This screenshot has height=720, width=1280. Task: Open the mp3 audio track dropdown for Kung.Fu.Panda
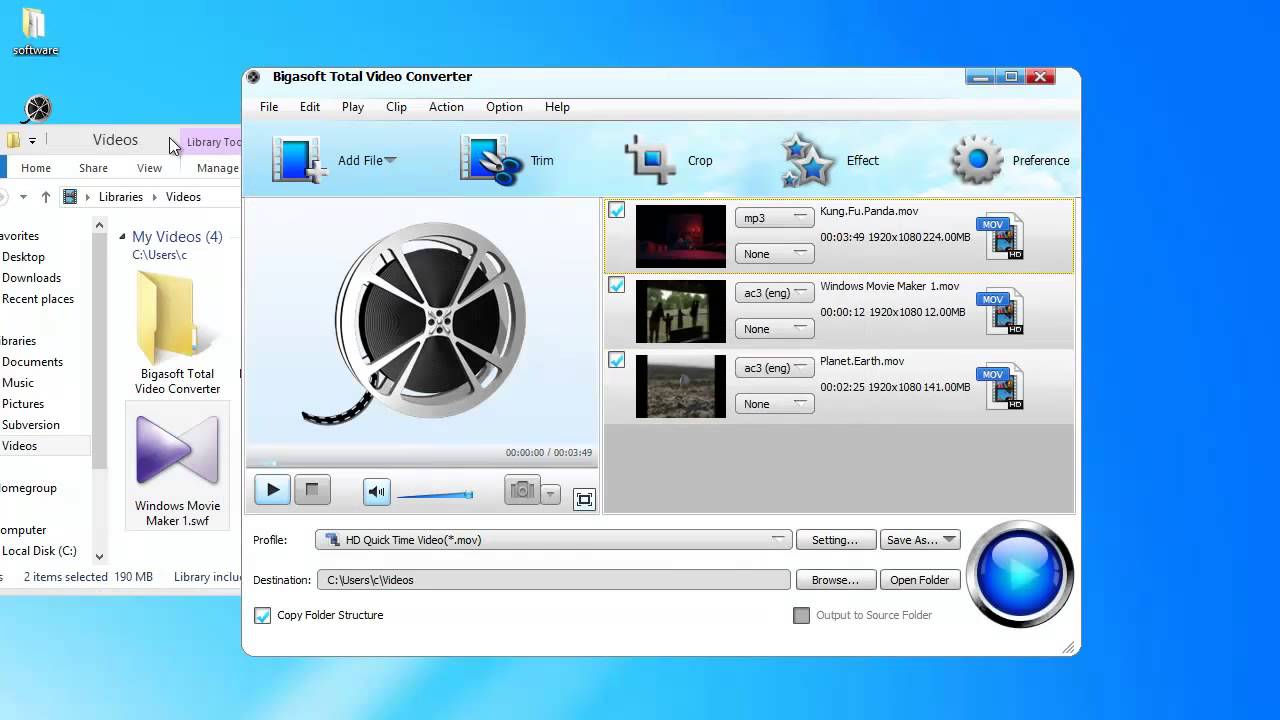click(774, 217)
